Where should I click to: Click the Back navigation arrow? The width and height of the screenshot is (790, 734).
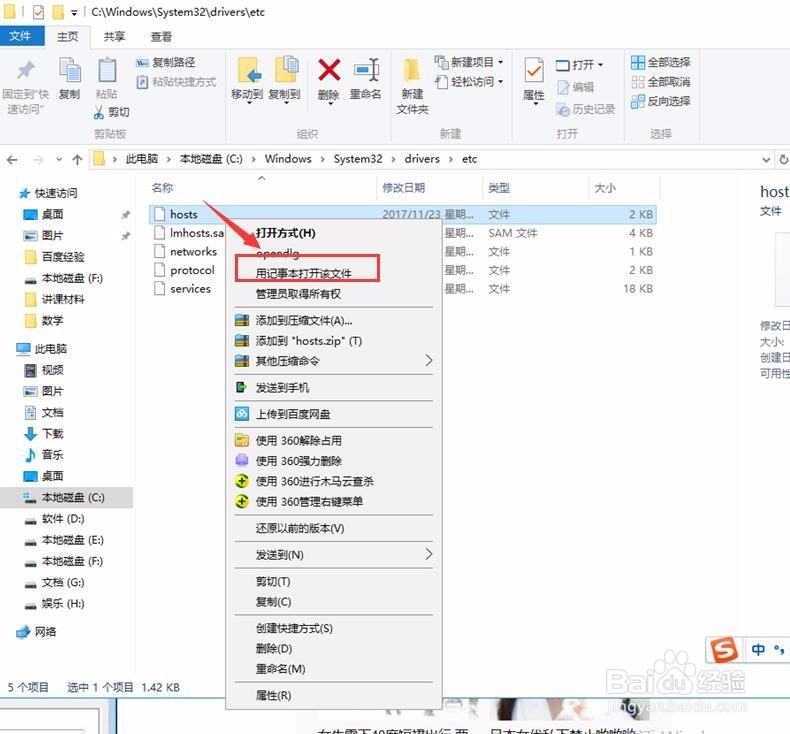[x=12, y=160]
